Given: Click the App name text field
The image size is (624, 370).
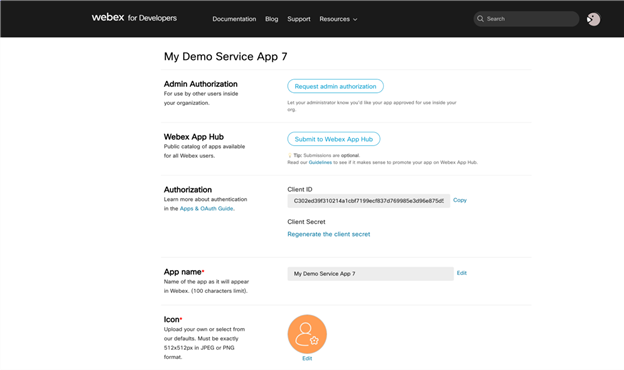Looking at the screenshot, I should click(370, 274).
